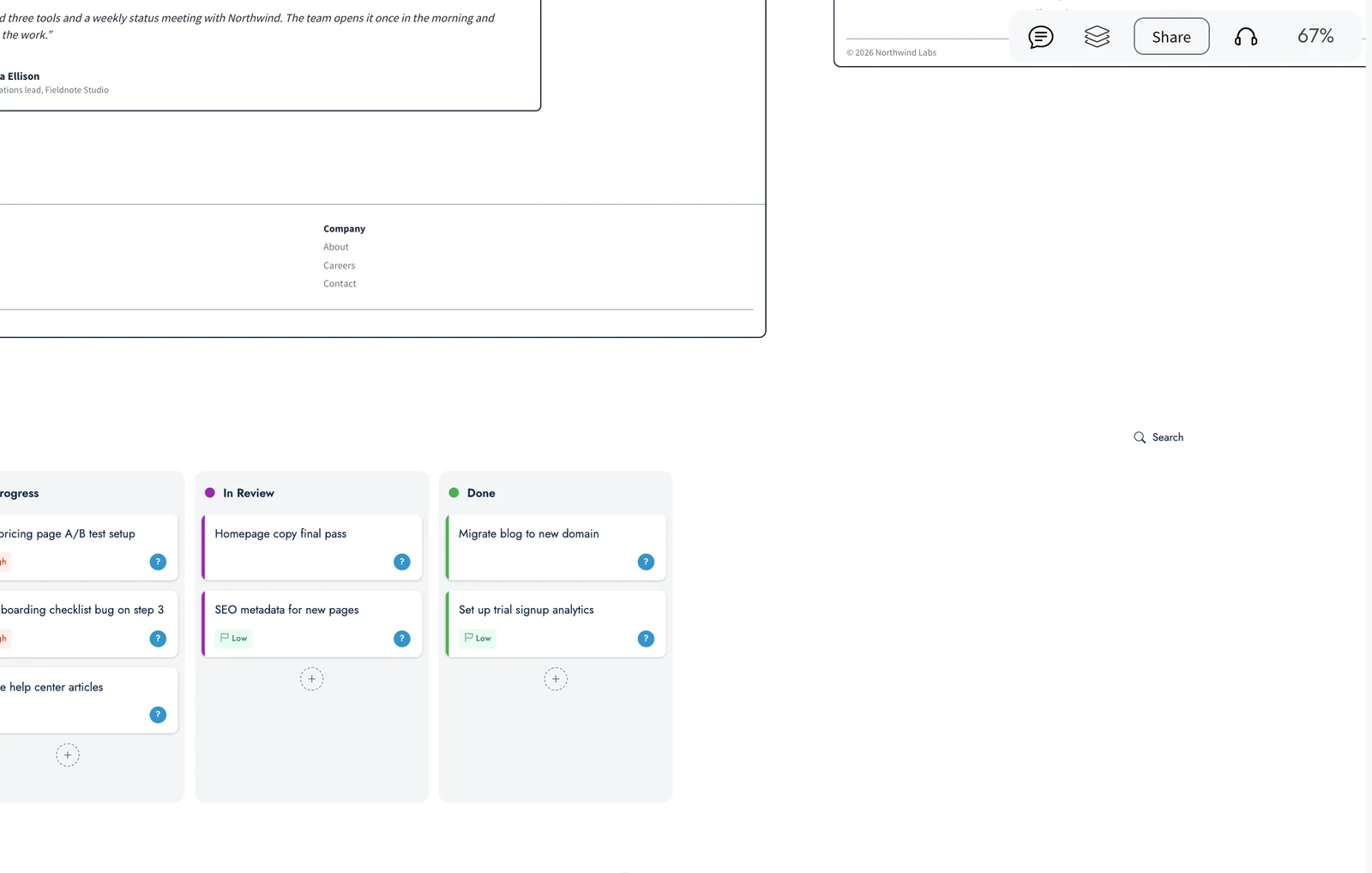Open the About footer link
Screen dimensions: 1372x873
click(336, 247)
